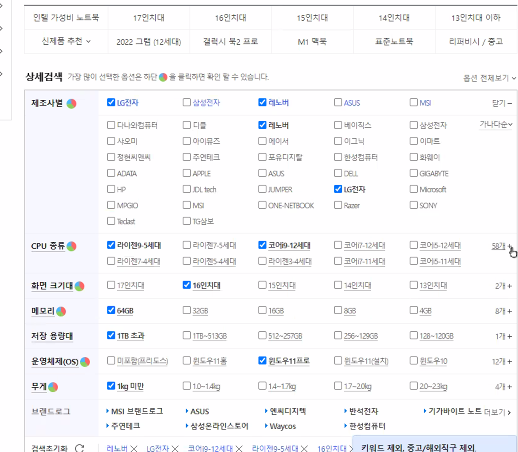This screenshot has height=452, width=518.
Task: Click the 저장 용량대 filter label
Action: [52, 336]
